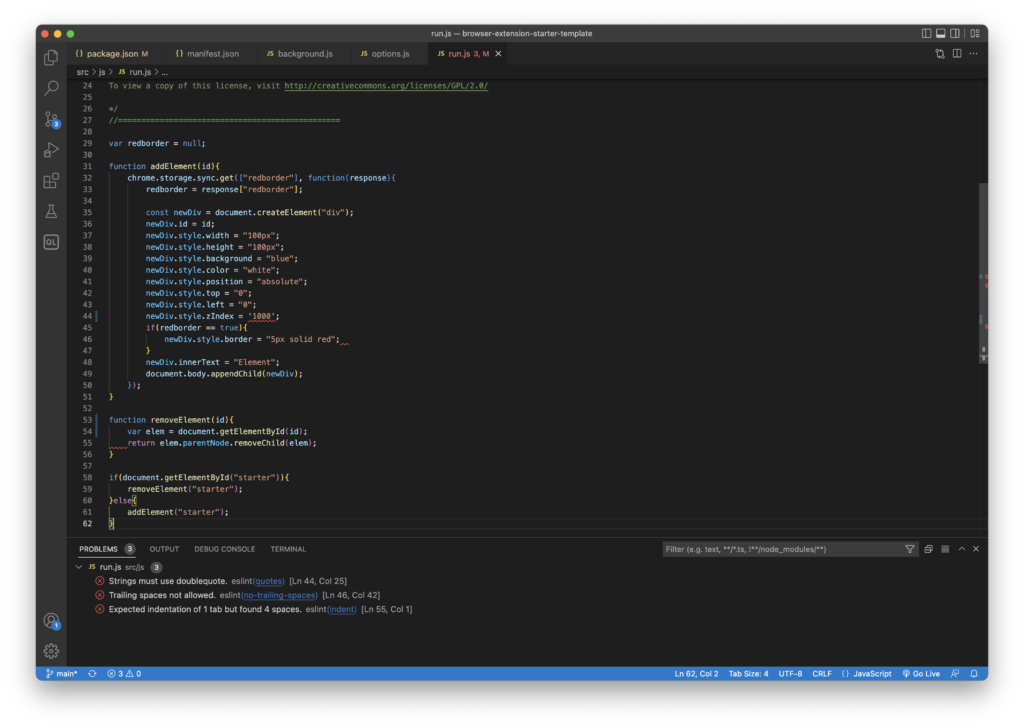Toggle the primary side bar layout icon
Screen dimensions: 1024x728
pyautogui.click(x=926, y=33)
